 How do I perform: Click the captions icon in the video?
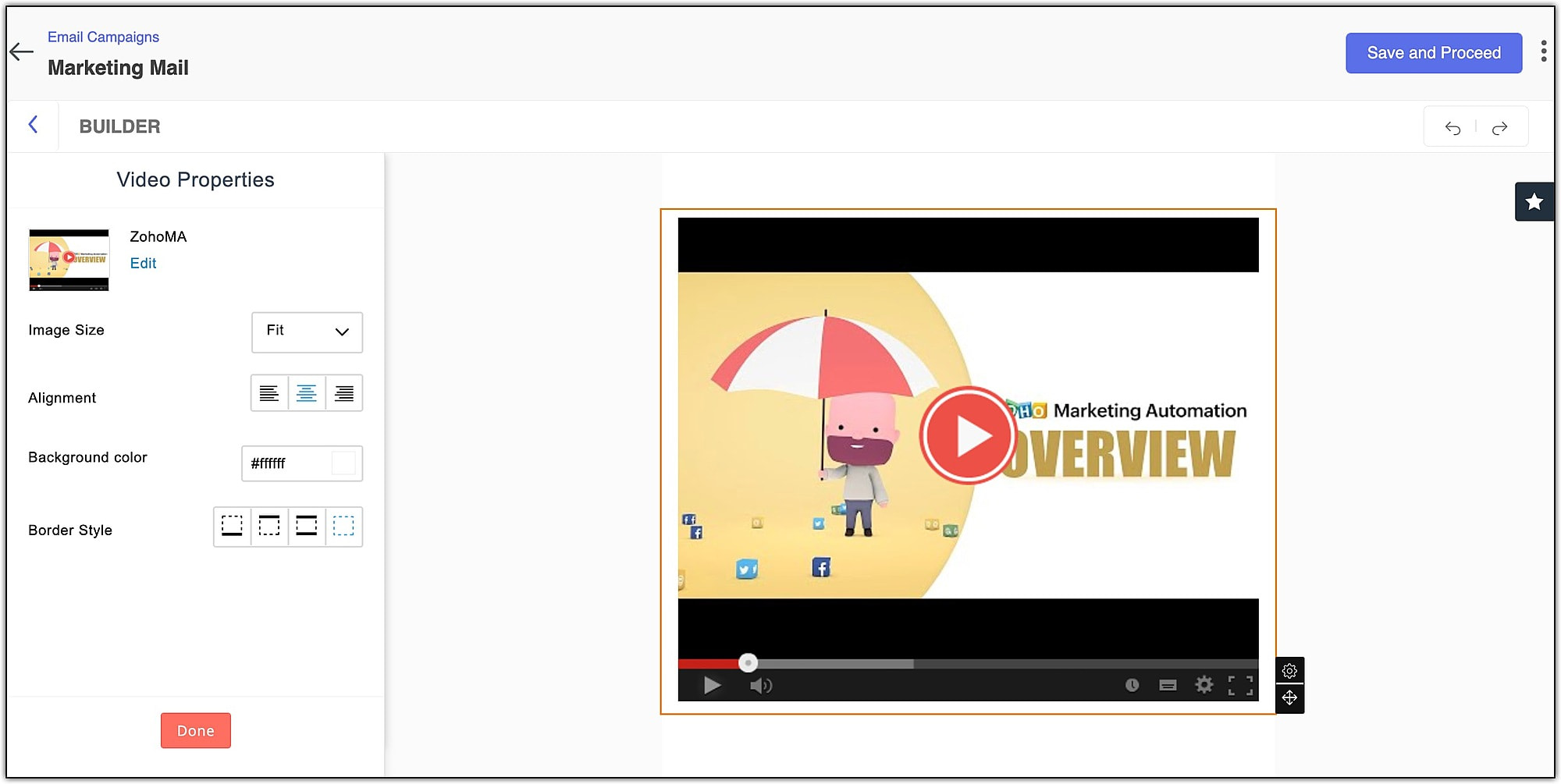pos(1168,686)
